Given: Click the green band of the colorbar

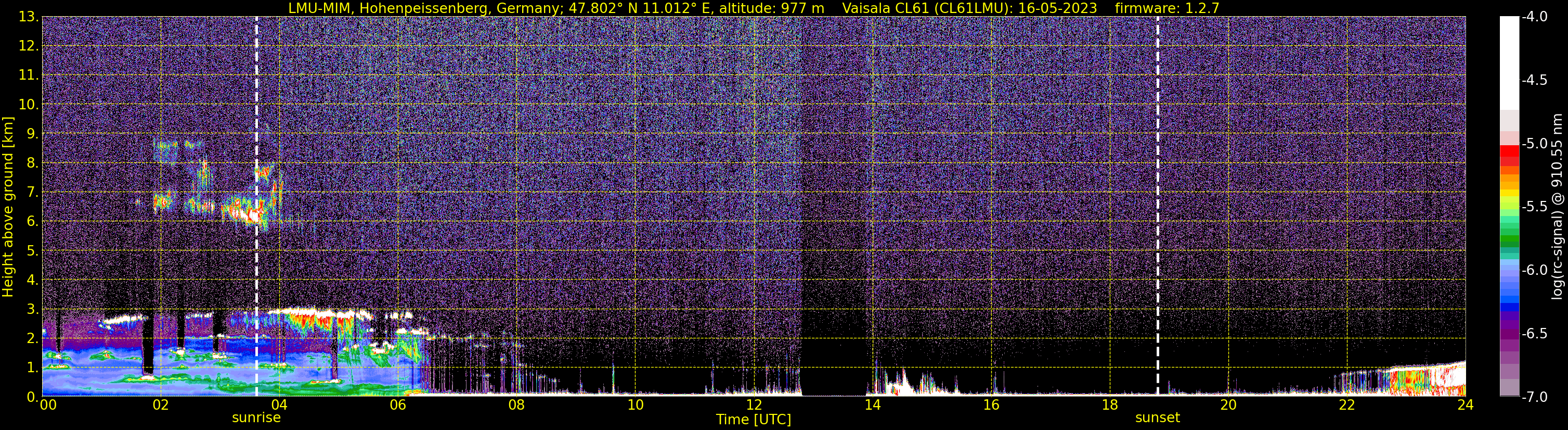Looking at the screenshot, I should (1509, 232).
